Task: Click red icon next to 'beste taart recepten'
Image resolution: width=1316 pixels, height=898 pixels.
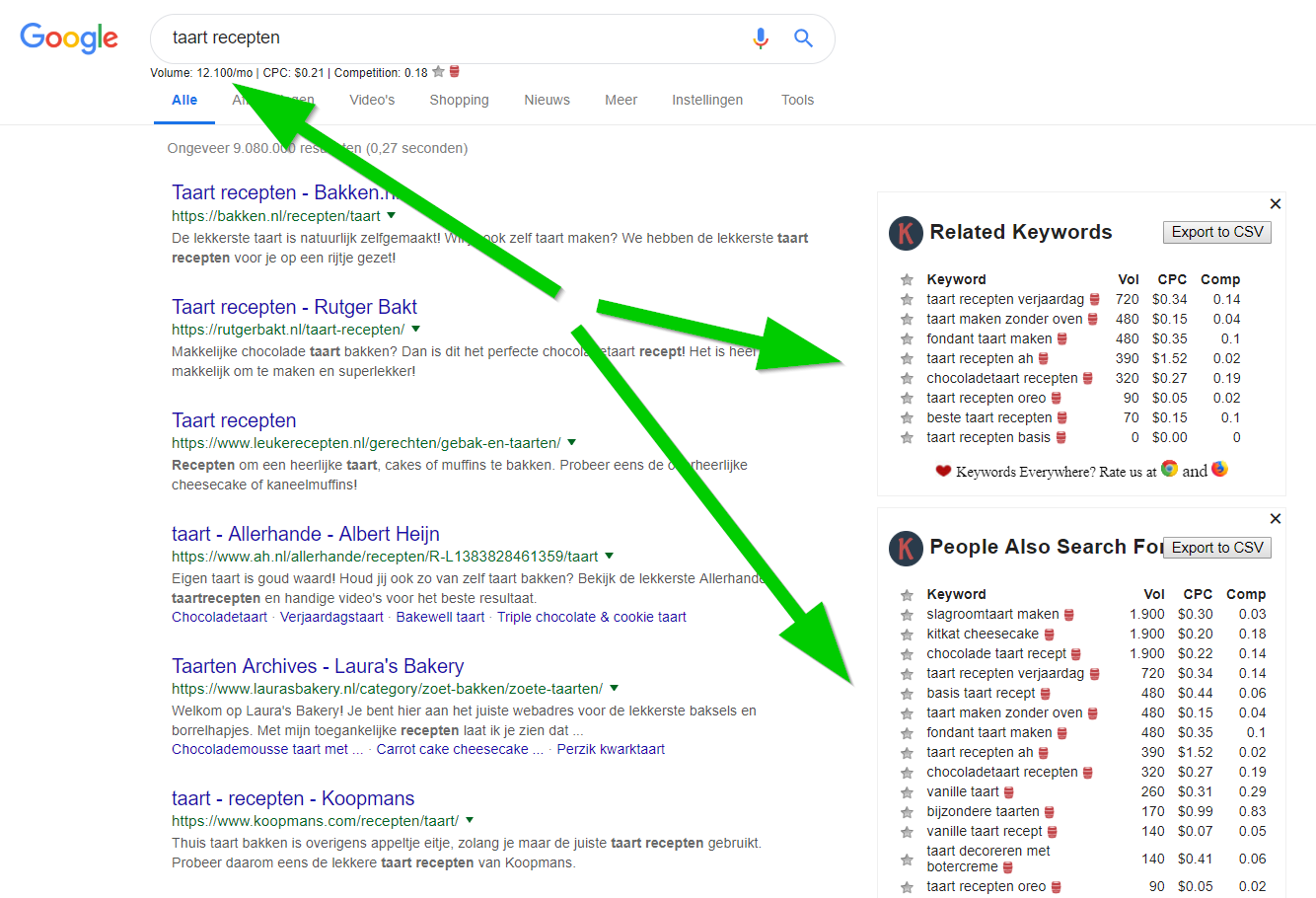Action: (x=1062, y=417)
